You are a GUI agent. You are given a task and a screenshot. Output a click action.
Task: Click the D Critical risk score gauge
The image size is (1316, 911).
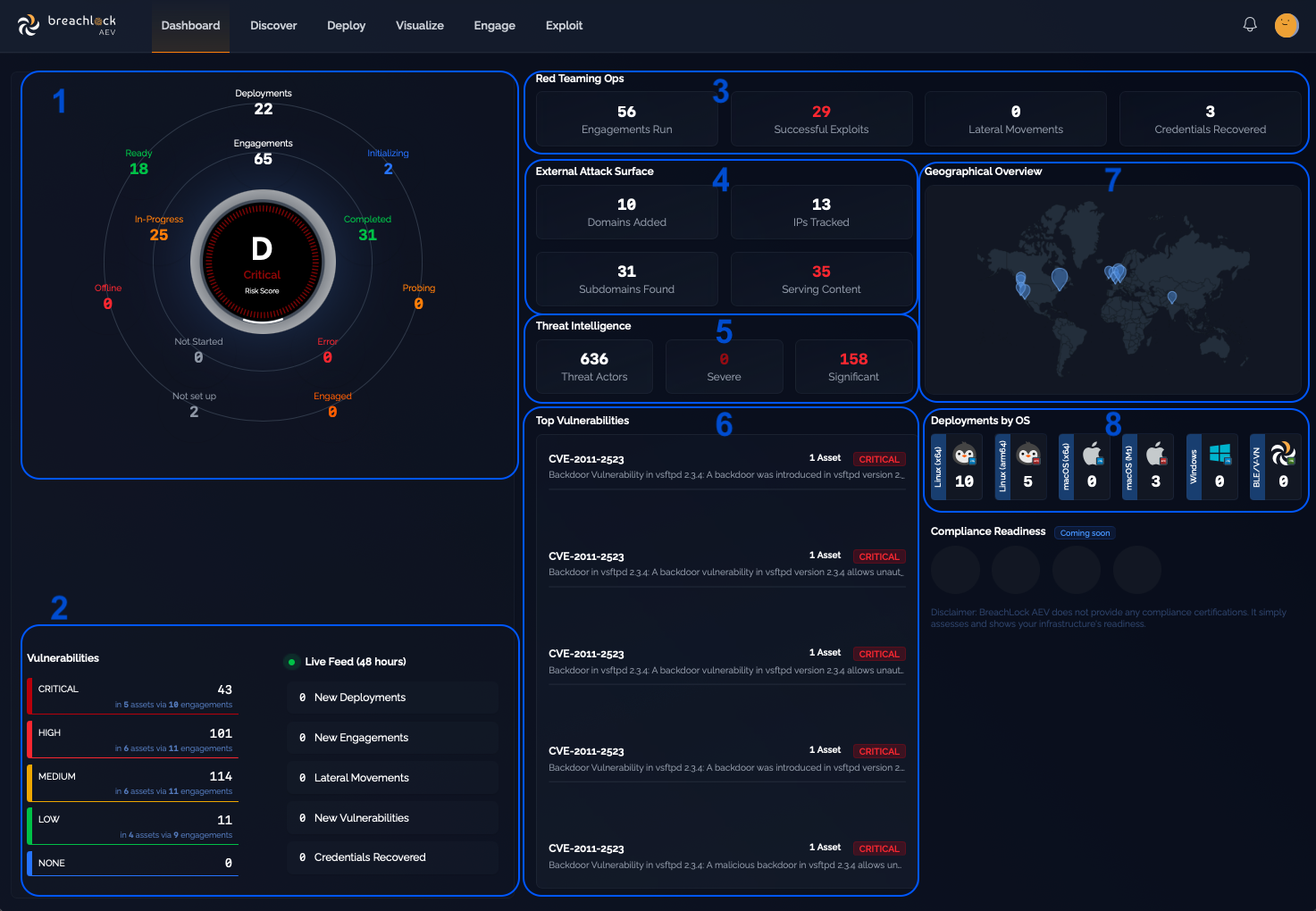[263, 262]
